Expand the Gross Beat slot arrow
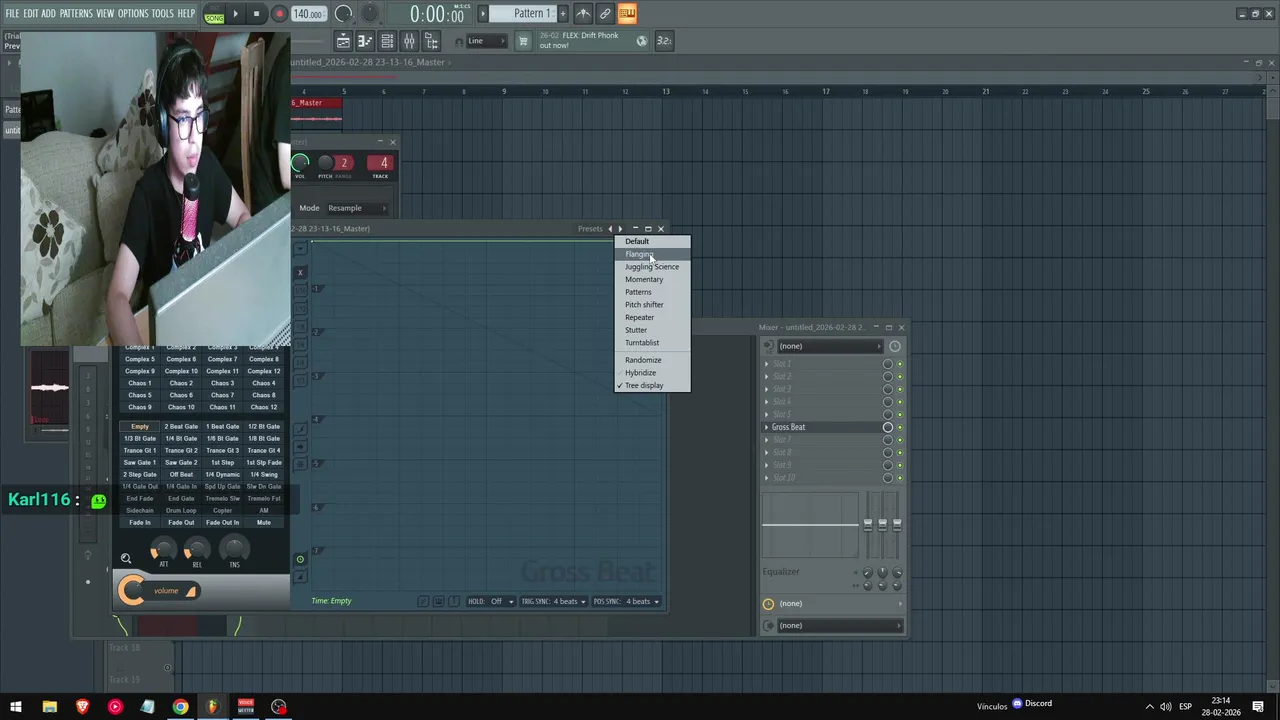 coord(767,427)
